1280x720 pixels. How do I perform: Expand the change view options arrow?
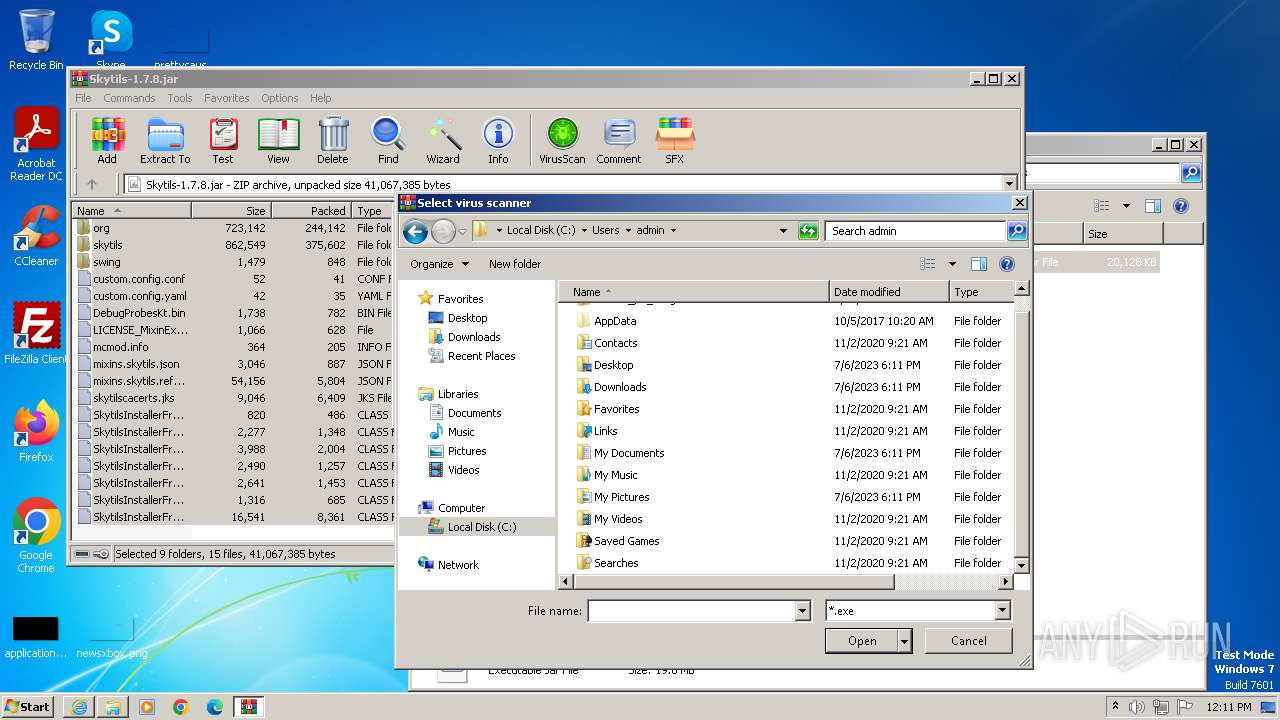pos(952,264)
